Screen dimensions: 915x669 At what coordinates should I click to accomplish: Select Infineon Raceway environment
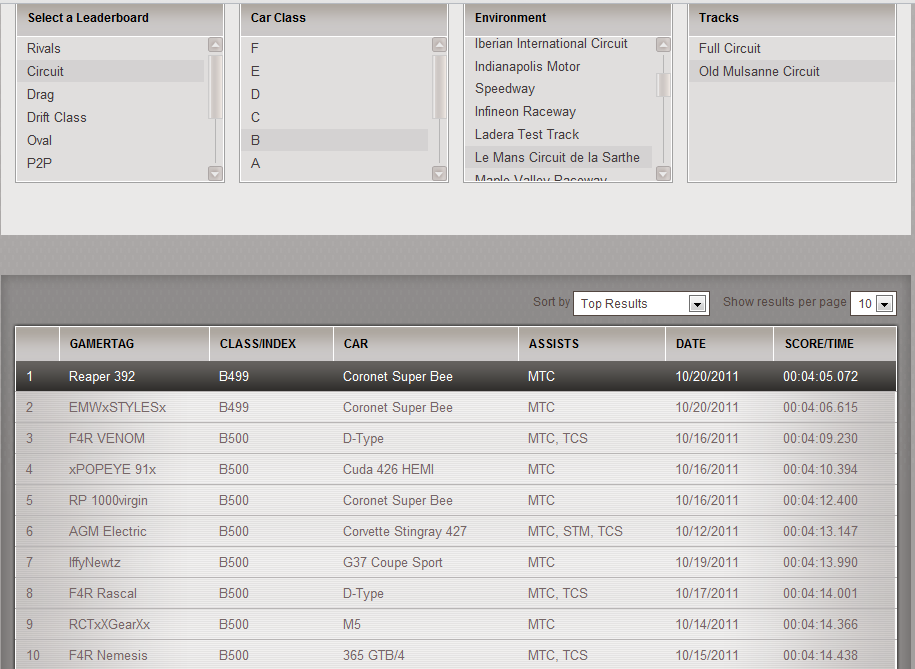[525, 111]
